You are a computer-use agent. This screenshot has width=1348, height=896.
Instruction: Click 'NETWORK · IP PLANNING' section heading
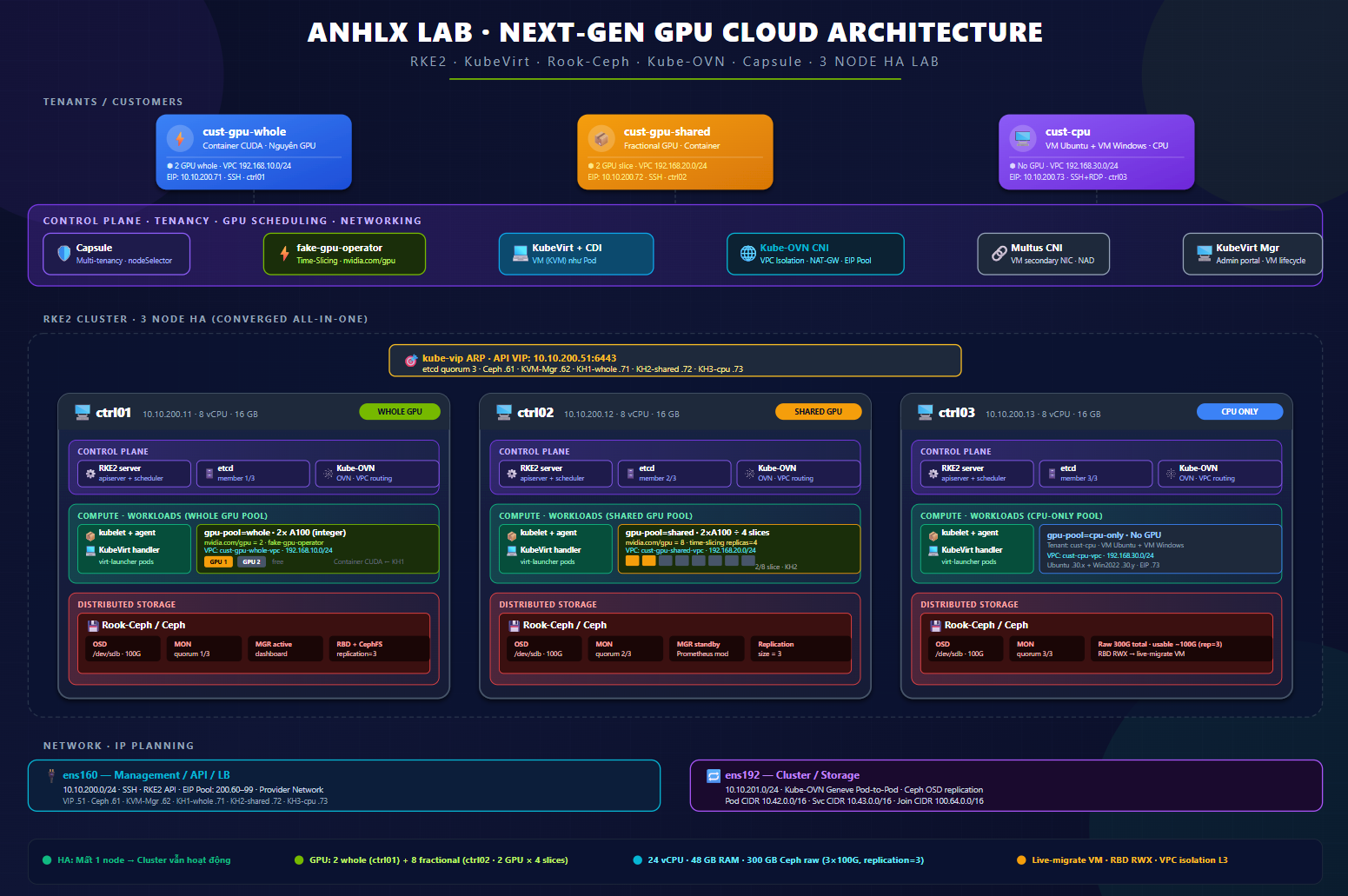[118, 746]
